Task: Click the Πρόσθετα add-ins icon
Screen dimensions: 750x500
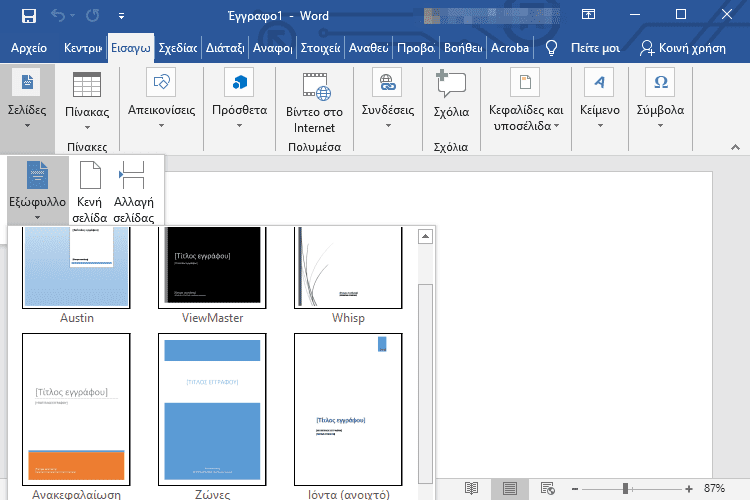Action: (240, 82)
